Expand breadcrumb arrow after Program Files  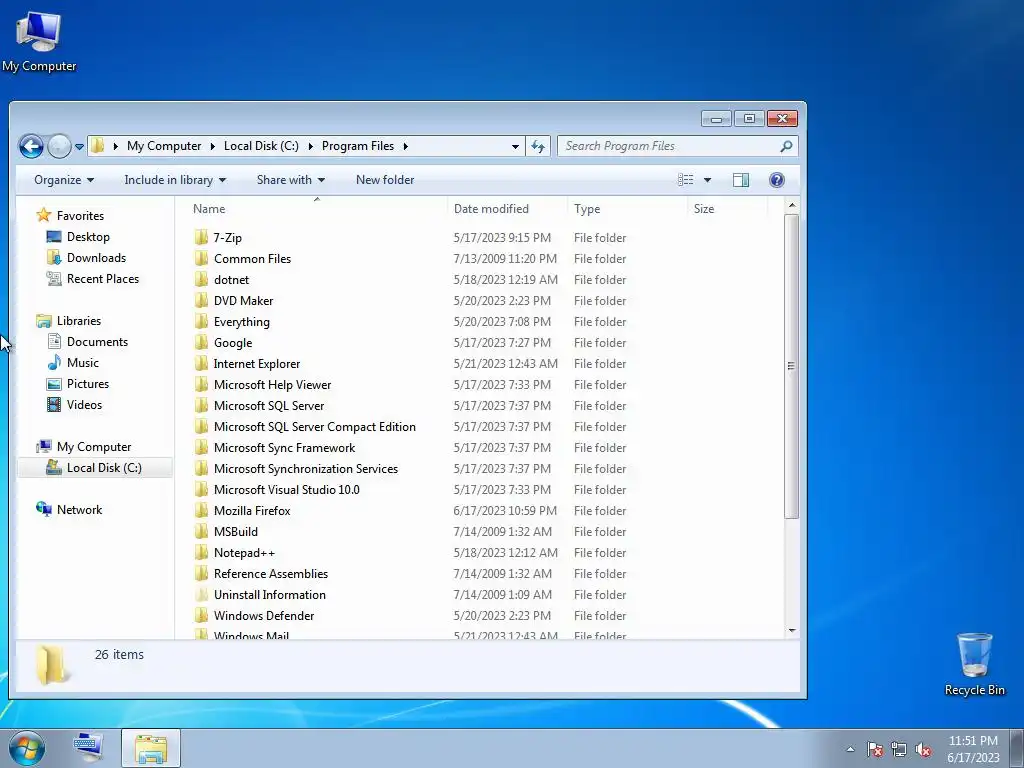click(x=406, y=146)
